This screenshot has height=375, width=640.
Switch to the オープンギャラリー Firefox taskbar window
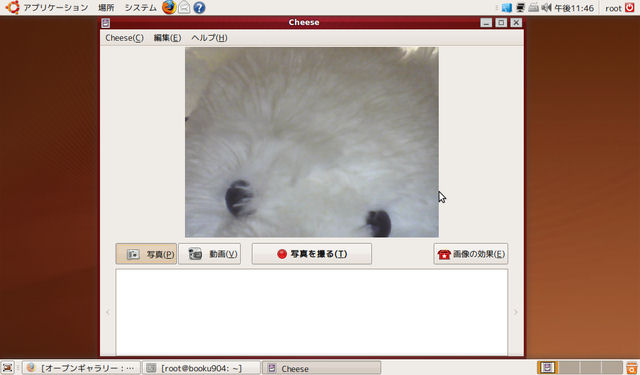coord(81,368)
